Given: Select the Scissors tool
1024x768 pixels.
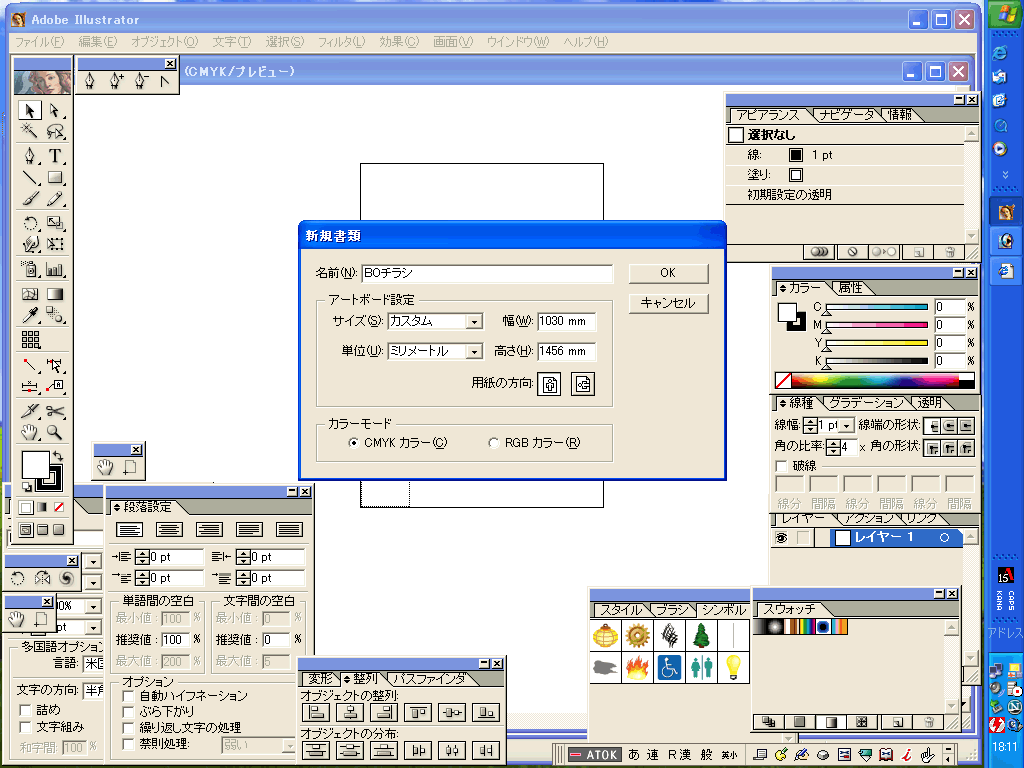Looking at the screenshot, I should (x=56, y=411).
